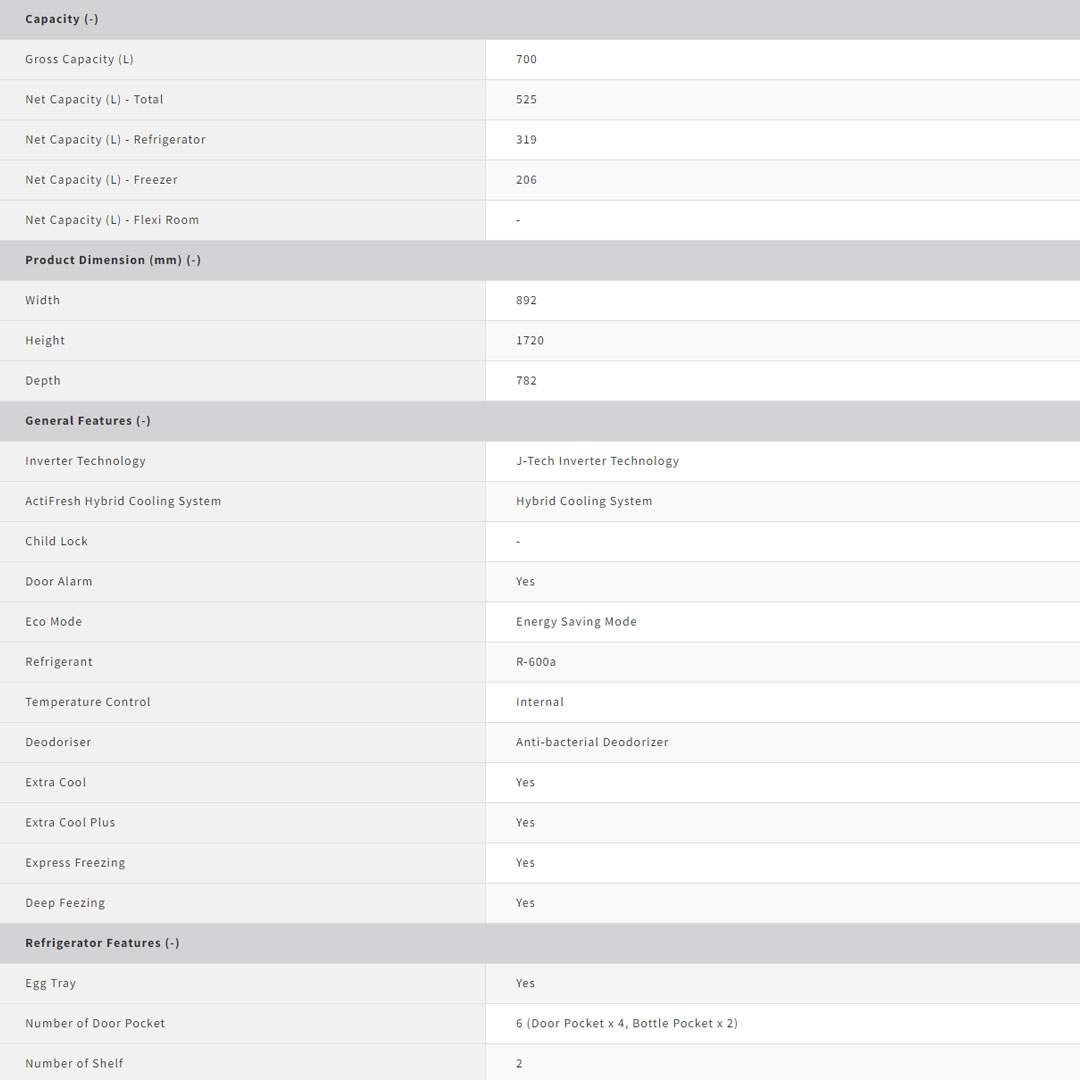Select the Energy Saving Mode value

(x=576, y=622)
